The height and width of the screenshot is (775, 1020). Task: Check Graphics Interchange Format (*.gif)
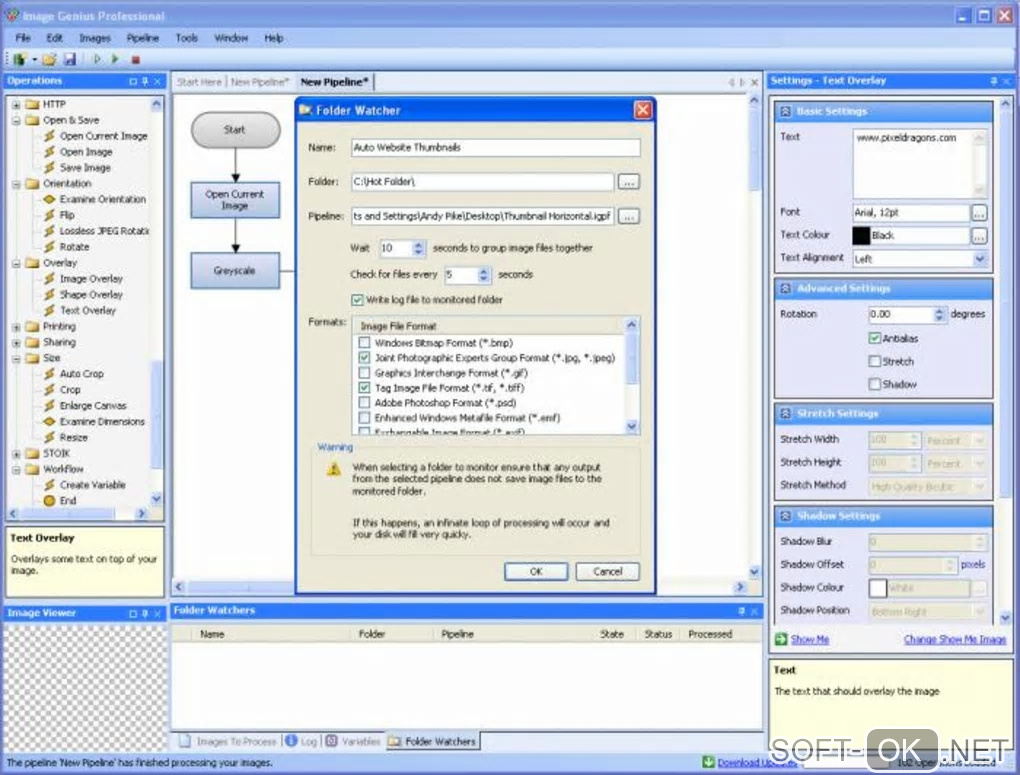point(364,373)
